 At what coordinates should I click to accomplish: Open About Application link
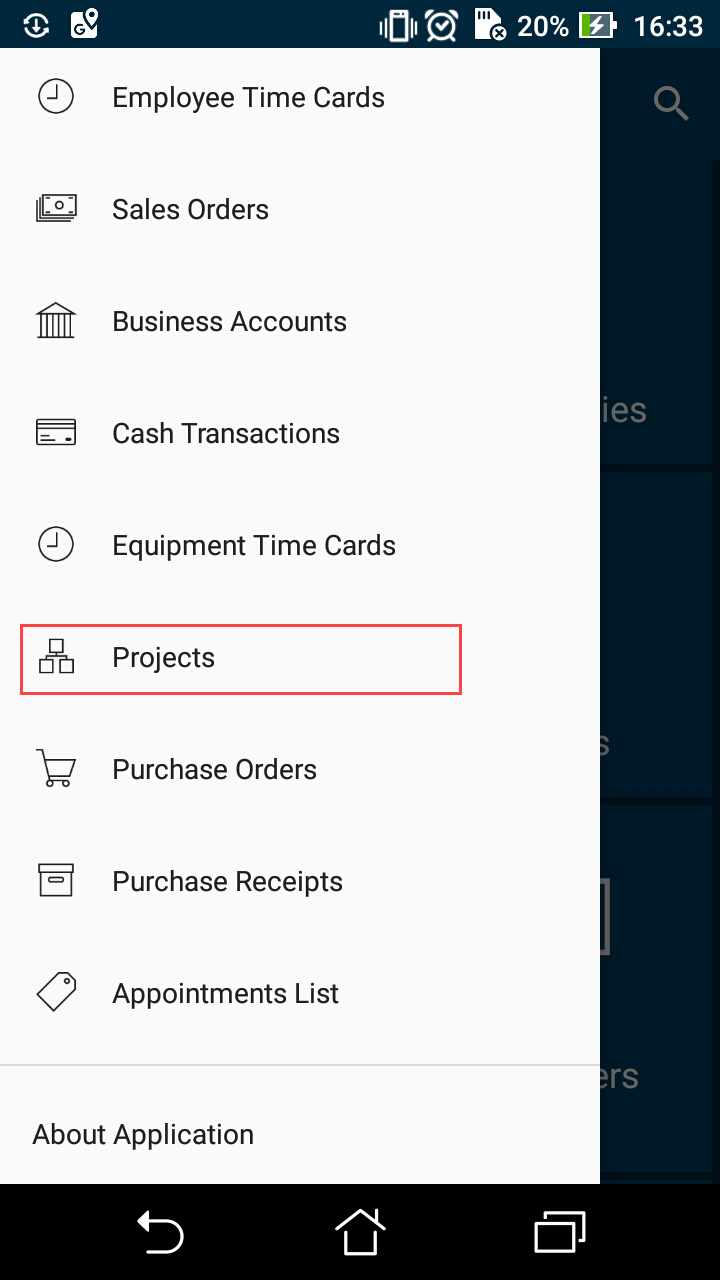click(143, 1135)
